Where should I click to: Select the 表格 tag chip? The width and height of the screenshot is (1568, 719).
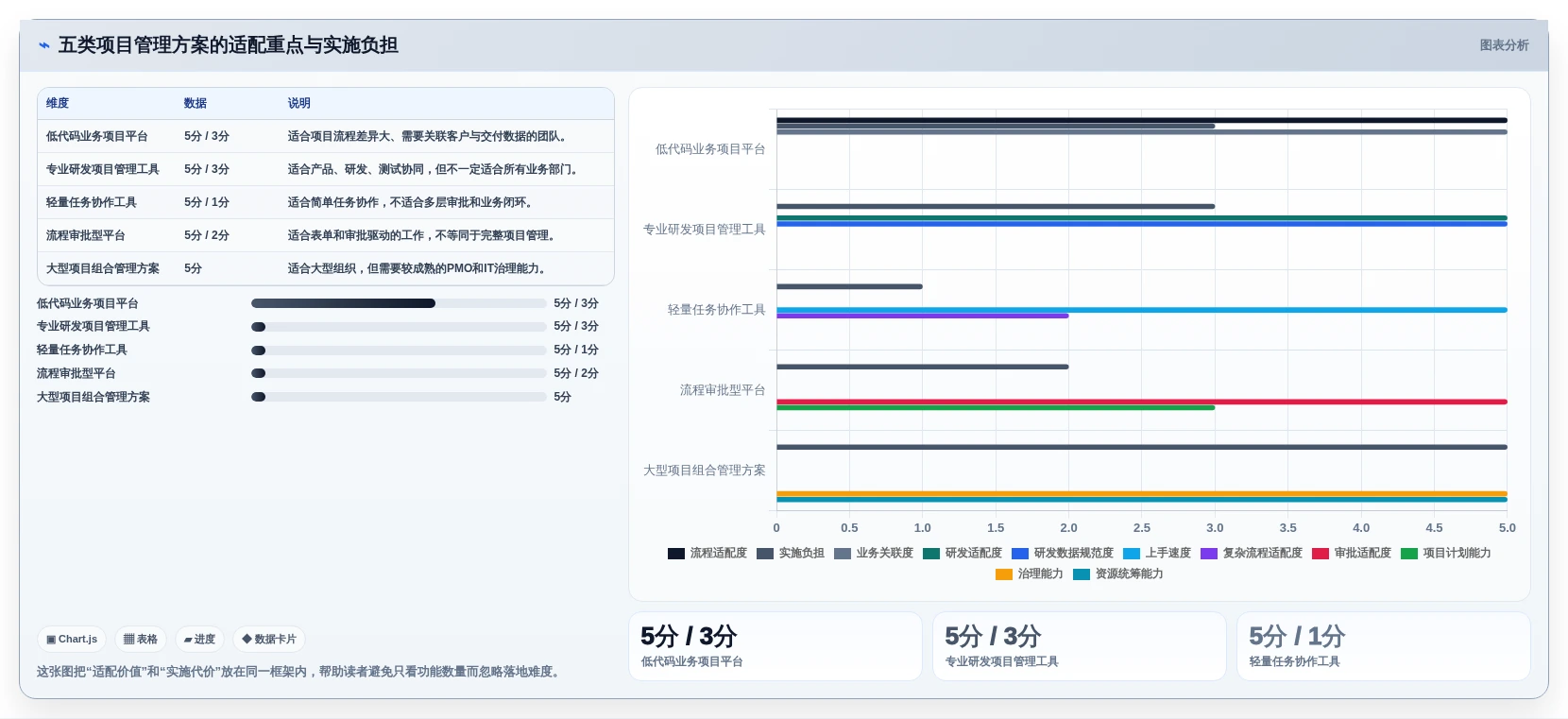141,639
